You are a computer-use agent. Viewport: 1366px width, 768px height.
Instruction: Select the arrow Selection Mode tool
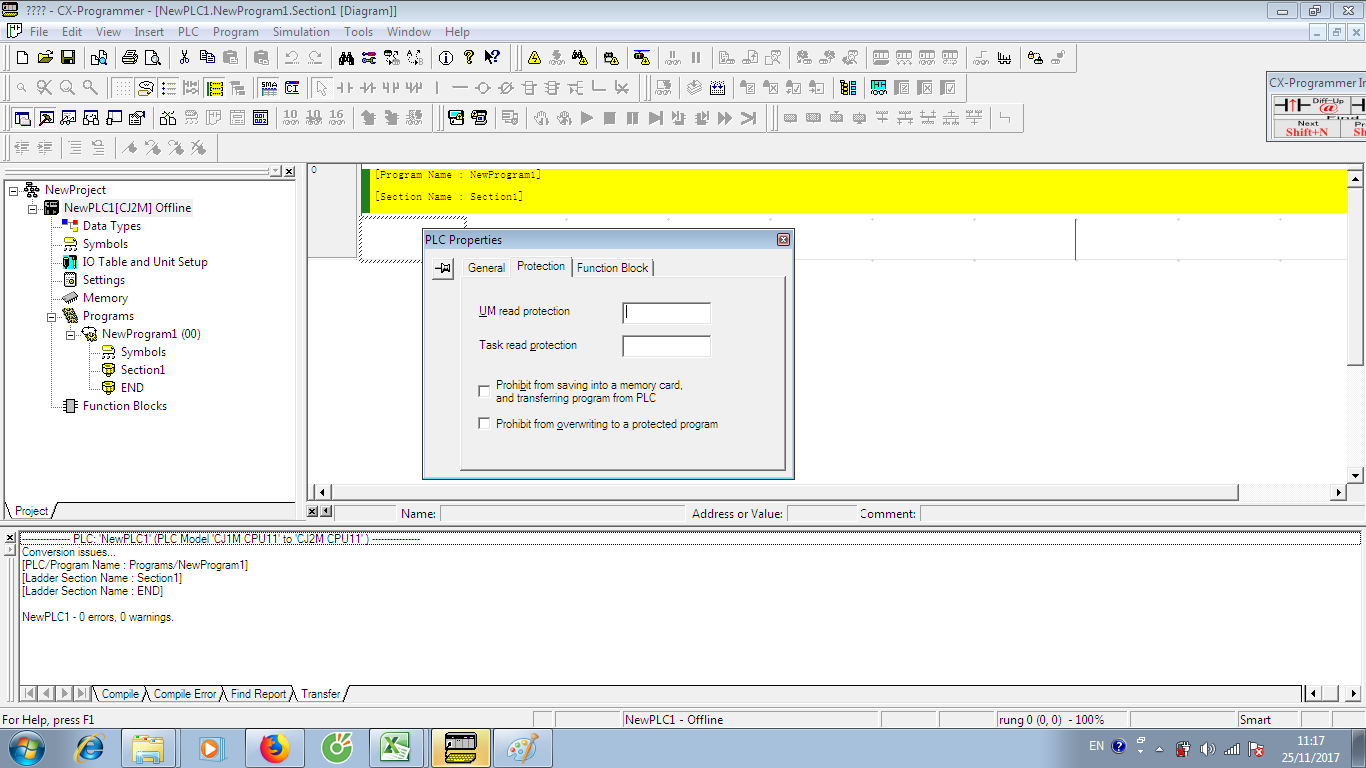(321, 88)
